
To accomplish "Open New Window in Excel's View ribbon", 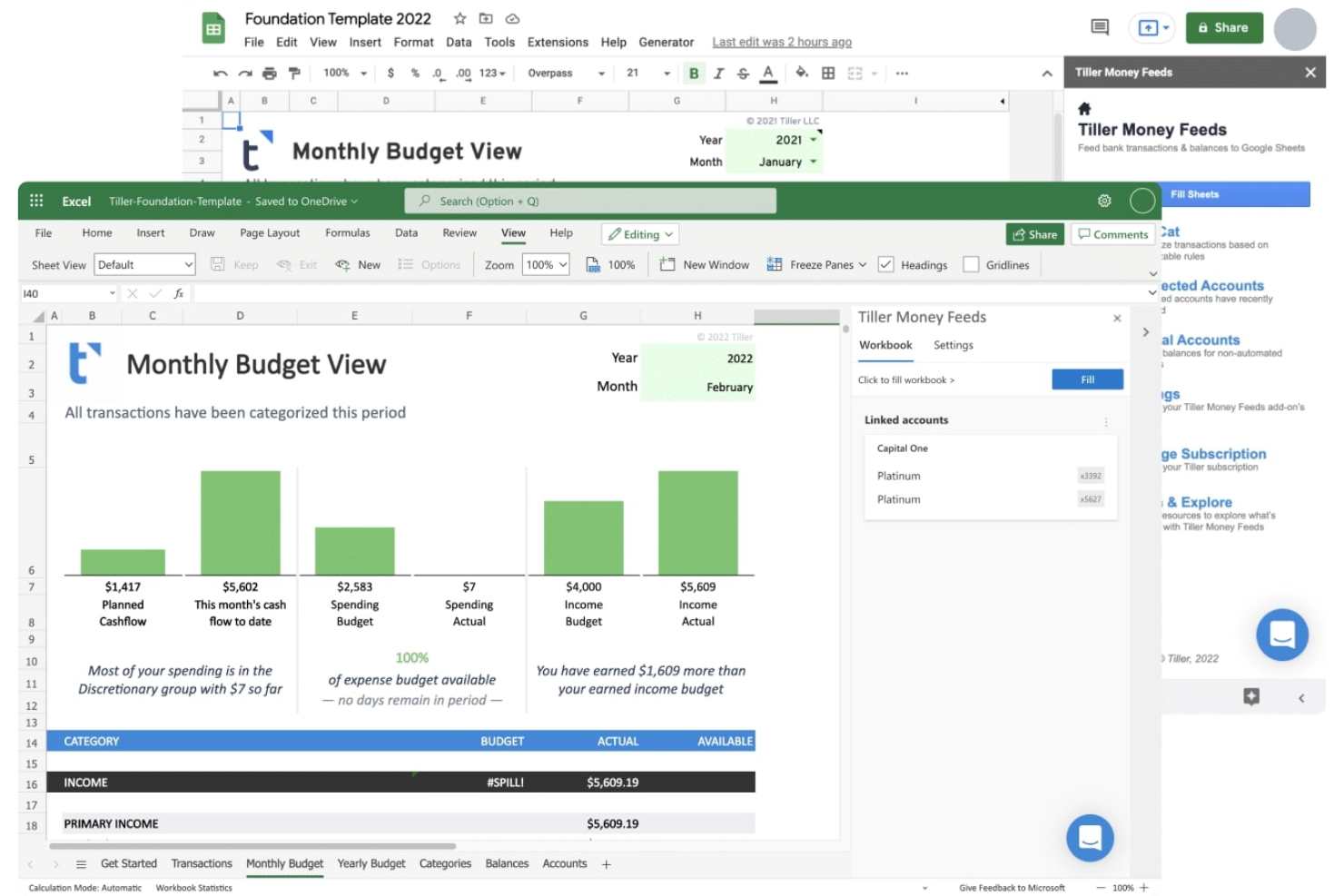I will click(705, 264).
